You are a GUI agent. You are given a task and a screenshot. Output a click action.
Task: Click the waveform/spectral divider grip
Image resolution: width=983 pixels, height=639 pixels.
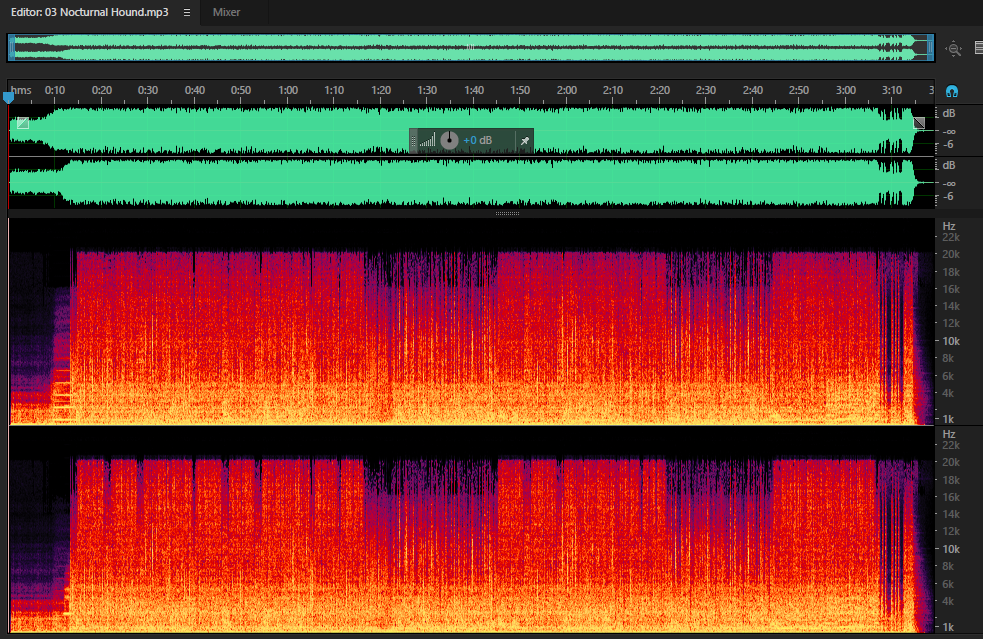point(507,213)
